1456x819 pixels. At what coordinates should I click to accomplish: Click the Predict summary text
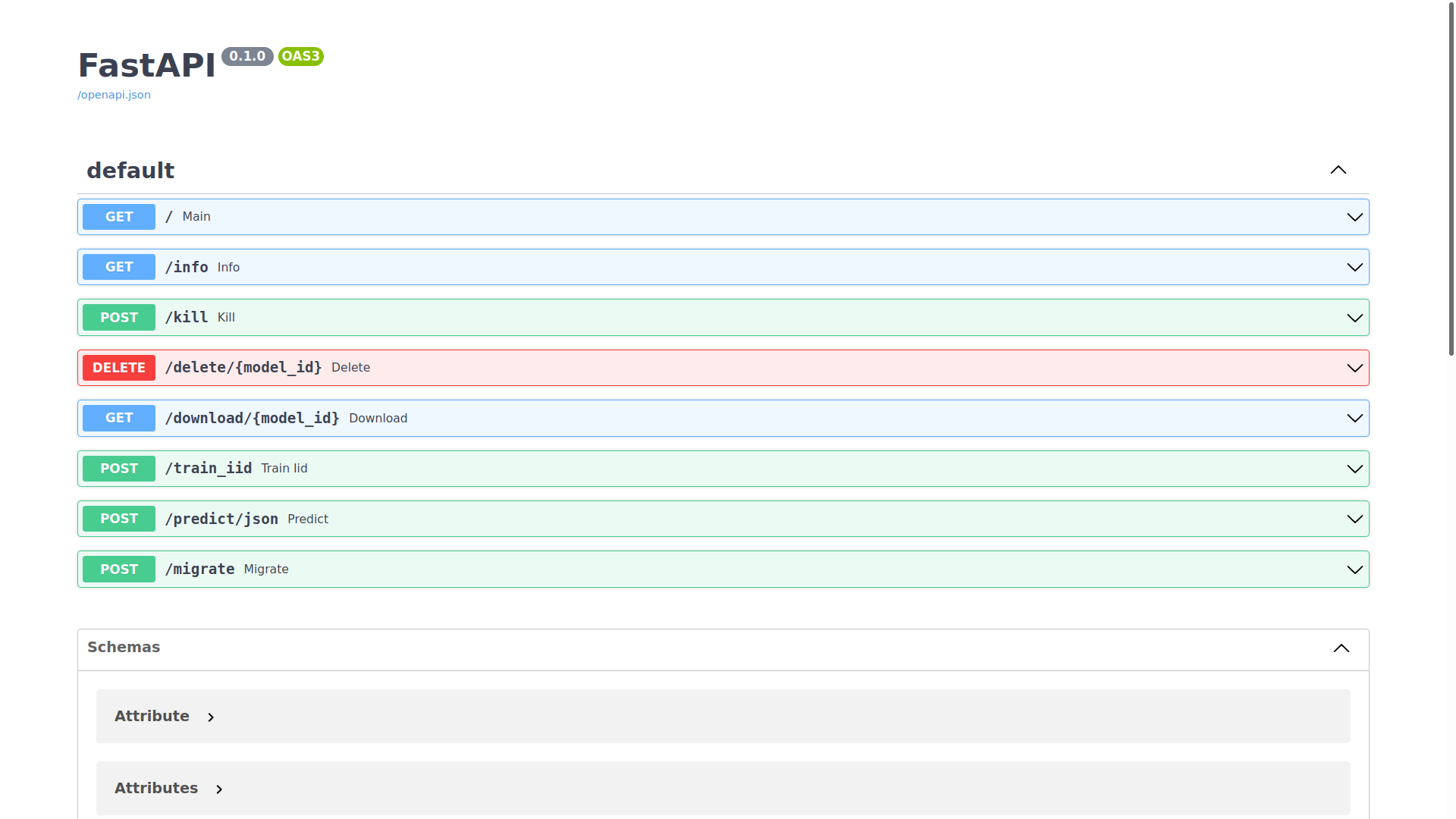tap(308, 519)
